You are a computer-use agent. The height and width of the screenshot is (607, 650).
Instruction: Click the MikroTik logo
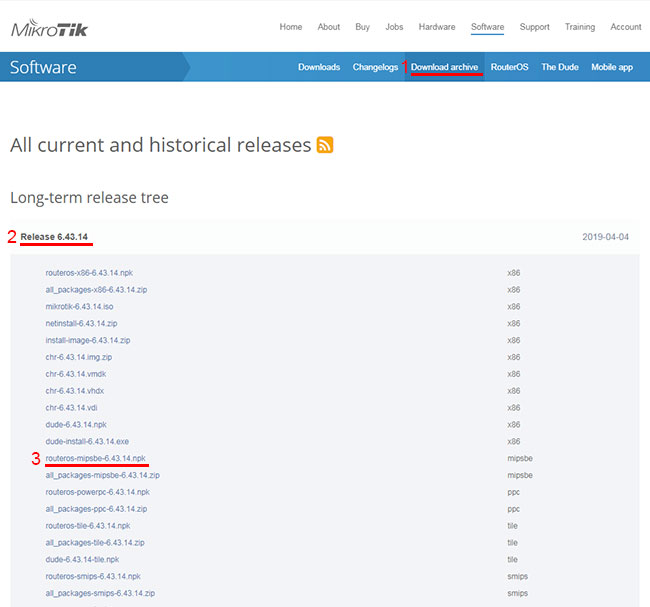point(49,28)
